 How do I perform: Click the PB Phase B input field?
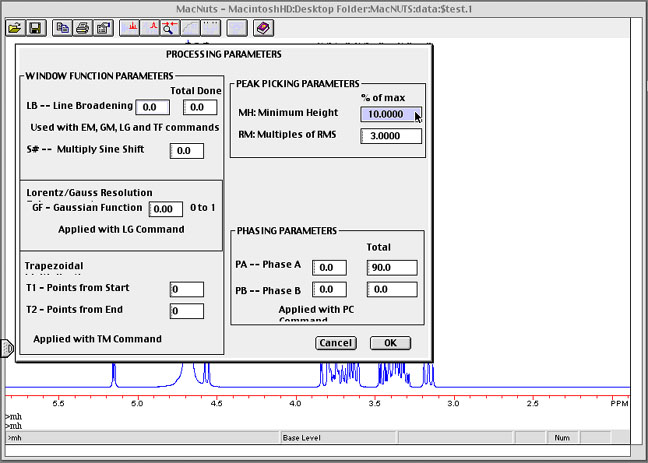[x=329, y=289]
